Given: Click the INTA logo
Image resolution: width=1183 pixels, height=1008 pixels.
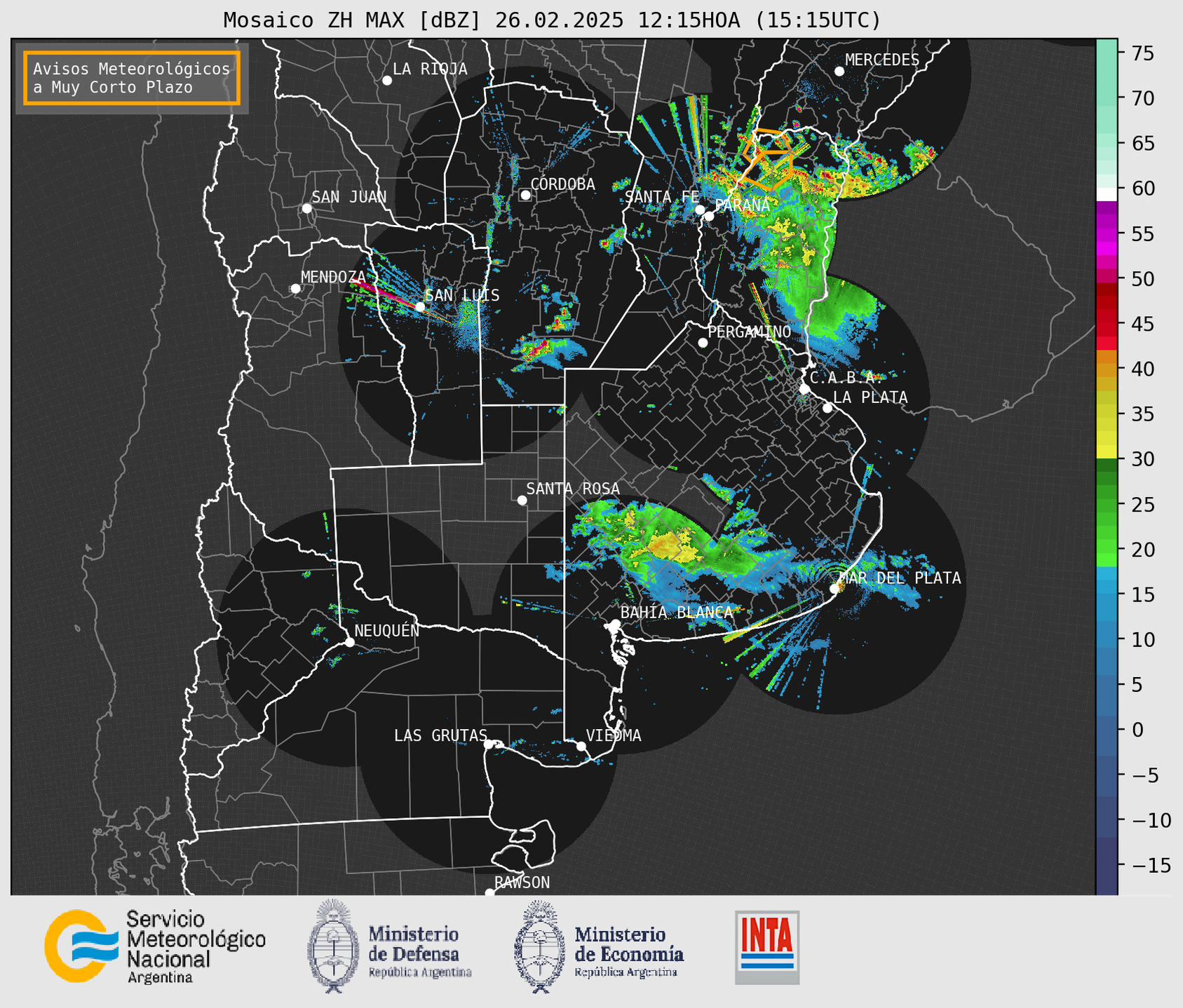Looking at the screenshot, I should click(767, 947).
